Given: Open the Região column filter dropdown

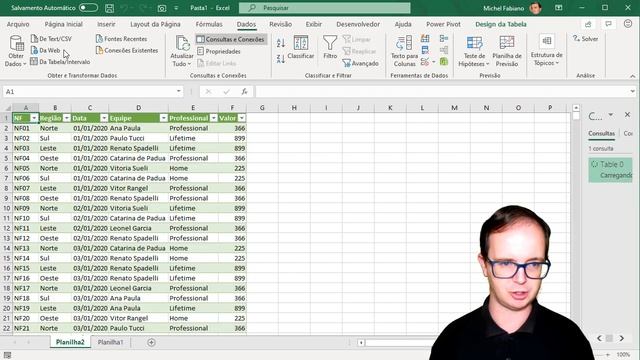Looking at the screenshot, I should point(67,118).
